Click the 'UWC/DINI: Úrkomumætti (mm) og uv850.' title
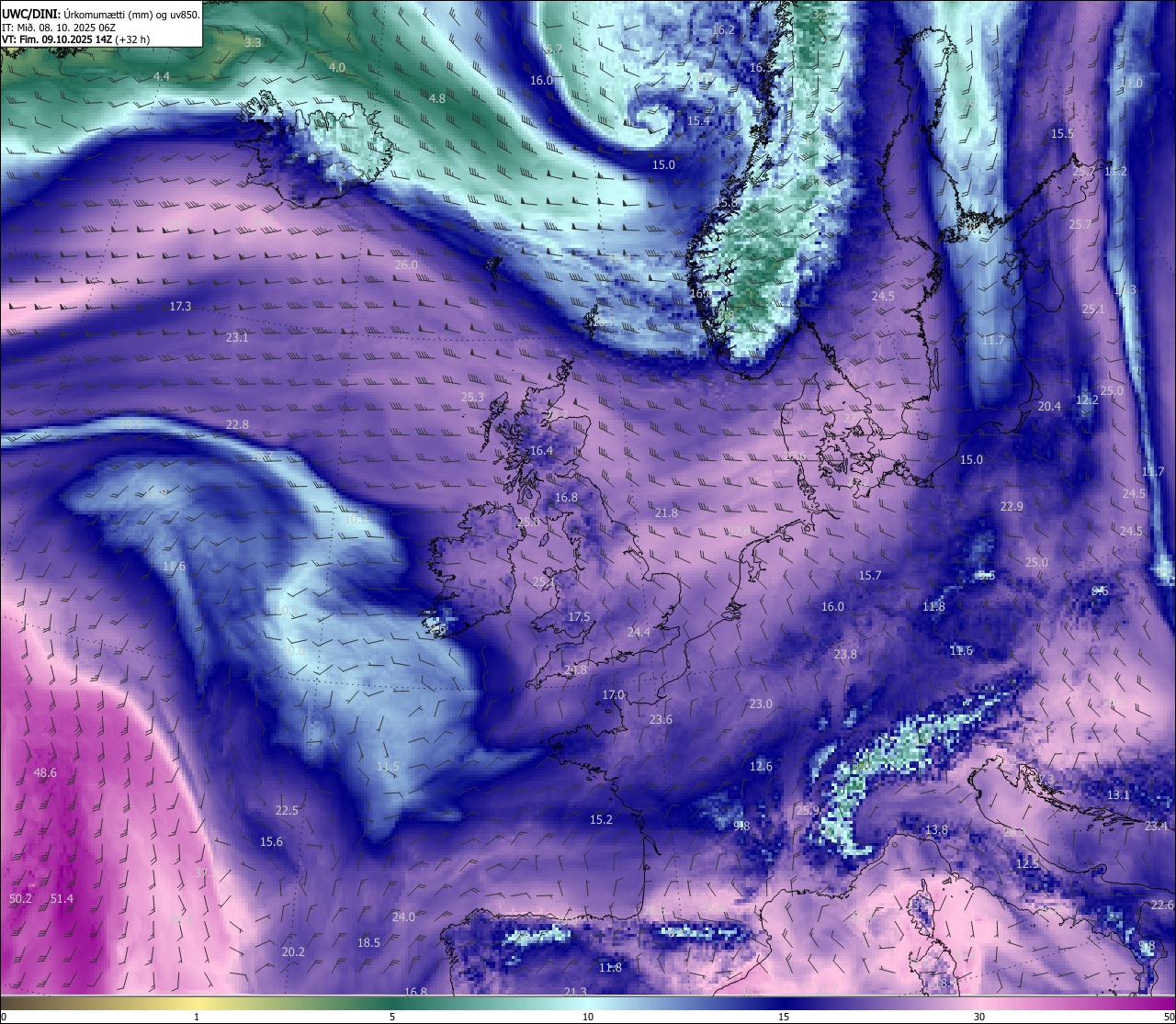 coord(101,15)
